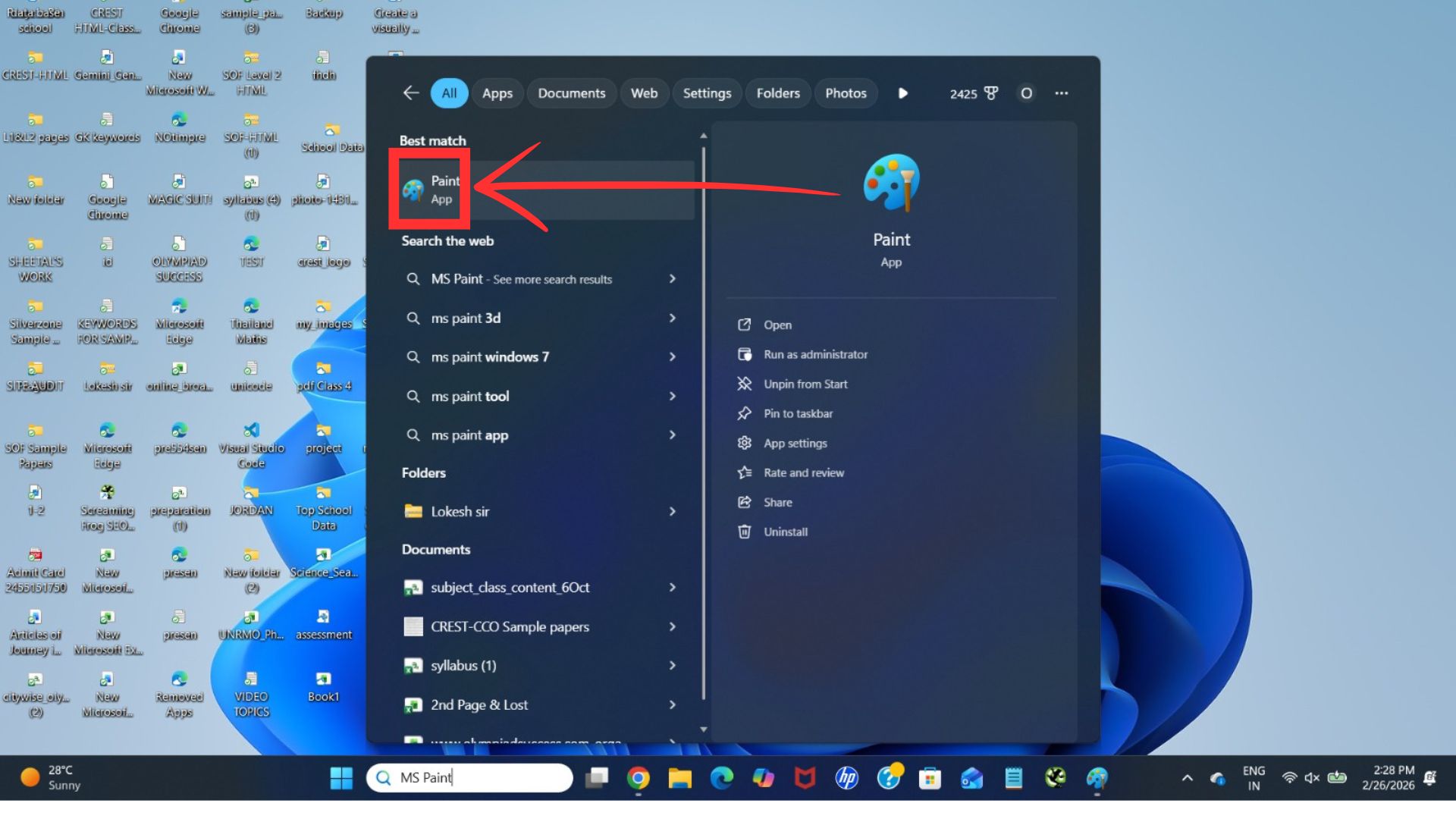Click the back arrow in search panel
1456x819 pixels.
[411, 93]
